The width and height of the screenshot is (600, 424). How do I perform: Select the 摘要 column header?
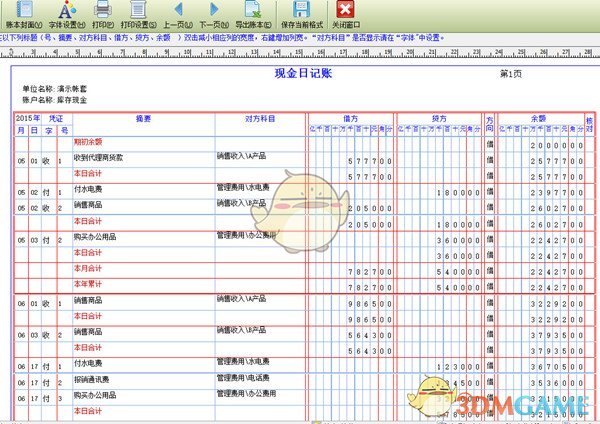(x=143, y=119)
